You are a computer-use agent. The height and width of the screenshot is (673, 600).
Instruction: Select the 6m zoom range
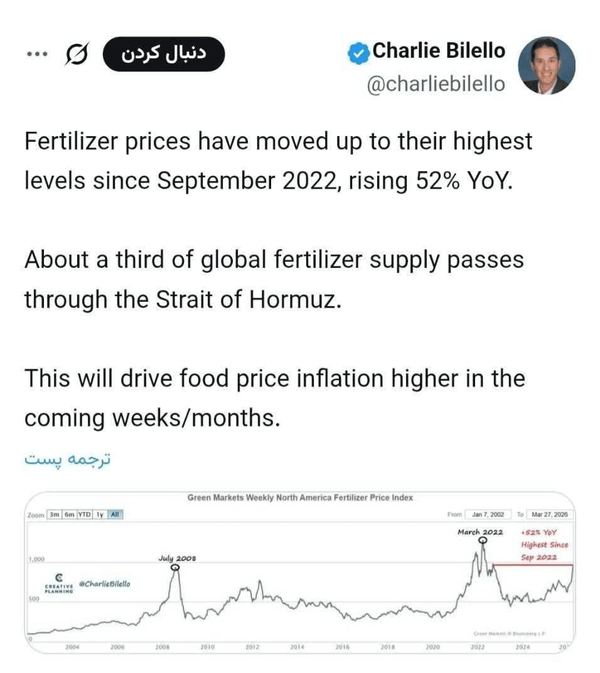pos(69,514)
